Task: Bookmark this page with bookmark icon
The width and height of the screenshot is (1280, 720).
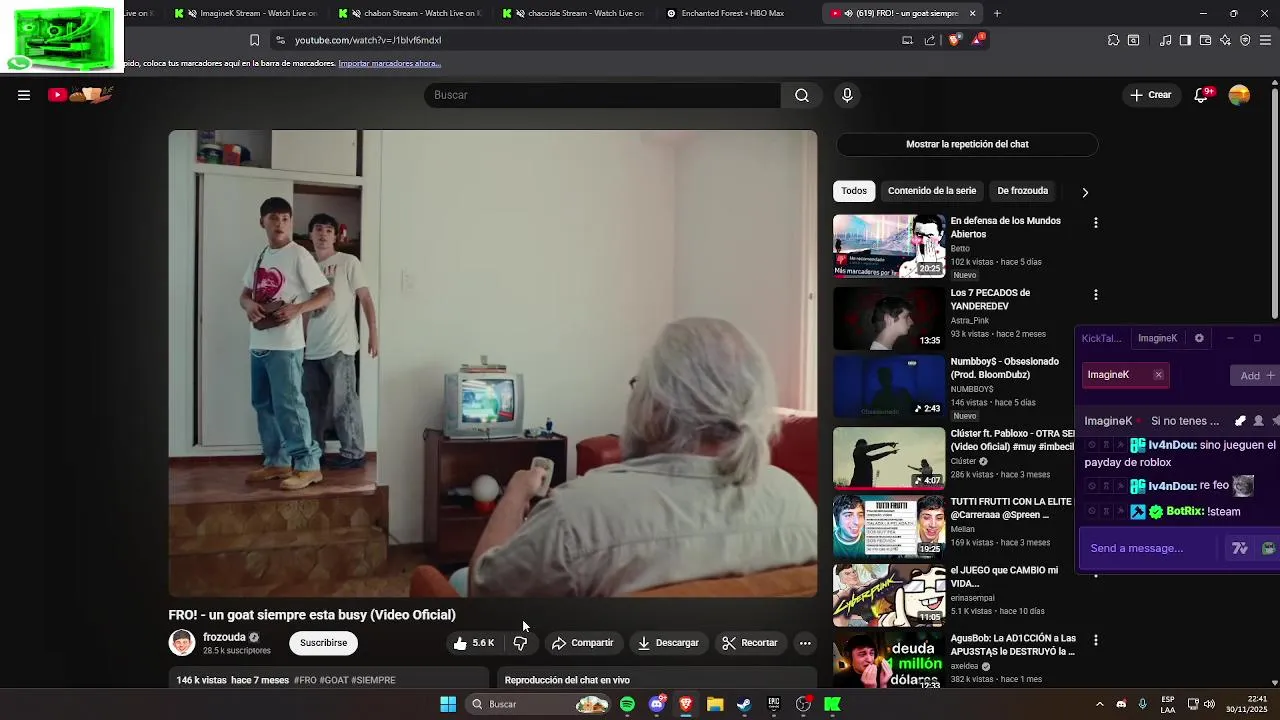Action: tap(254, 40)
